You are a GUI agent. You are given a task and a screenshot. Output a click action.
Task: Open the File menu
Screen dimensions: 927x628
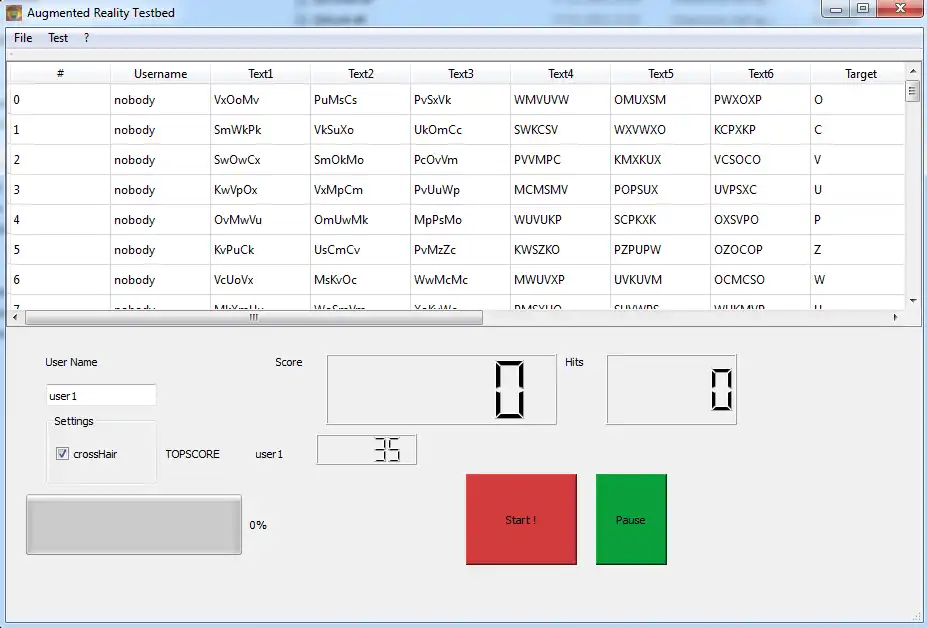(x=23, y=38)
